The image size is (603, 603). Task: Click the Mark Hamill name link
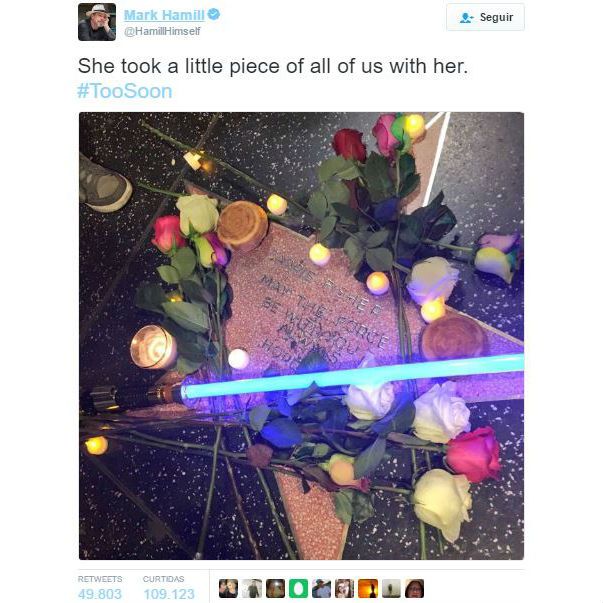pyautogui.click(x=164, y=15)
